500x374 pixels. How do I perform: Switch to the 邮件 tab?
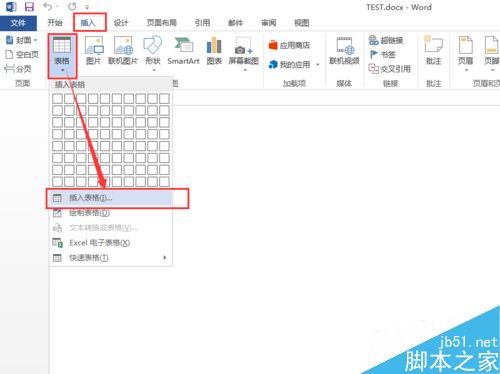click(x=235, y=23)
